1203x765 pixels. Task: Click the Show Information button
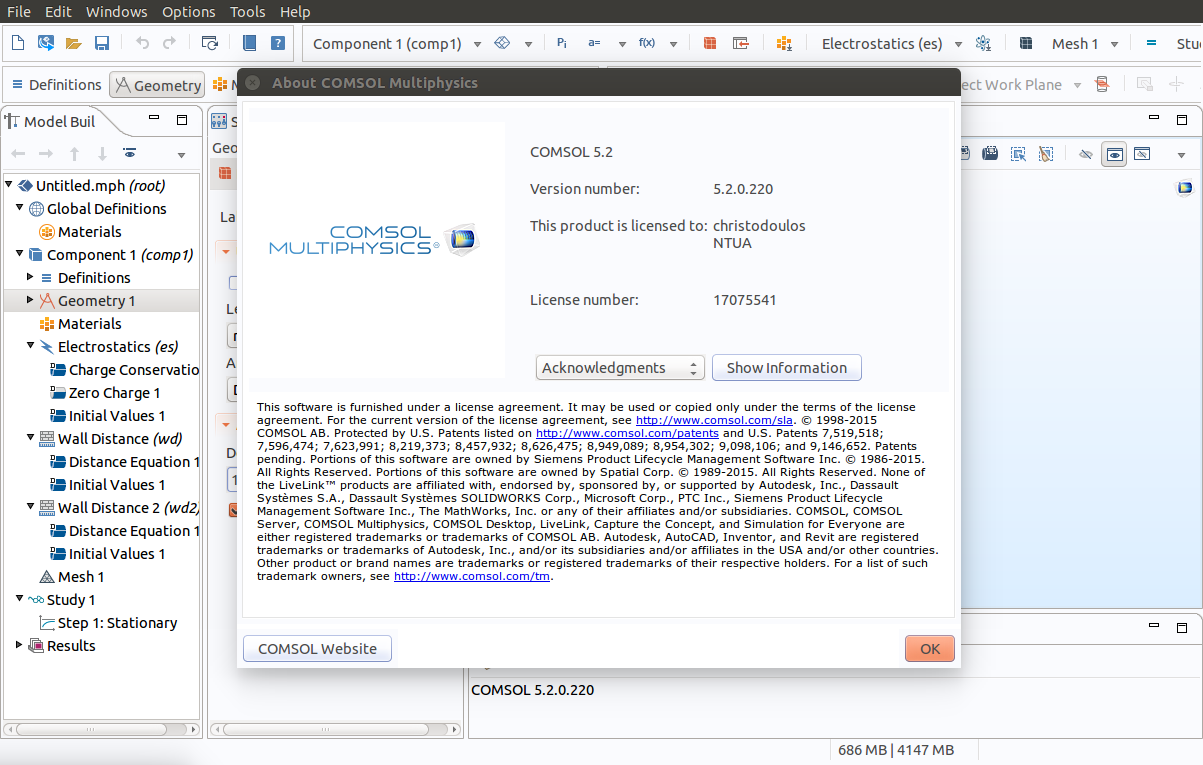[787, 368]
